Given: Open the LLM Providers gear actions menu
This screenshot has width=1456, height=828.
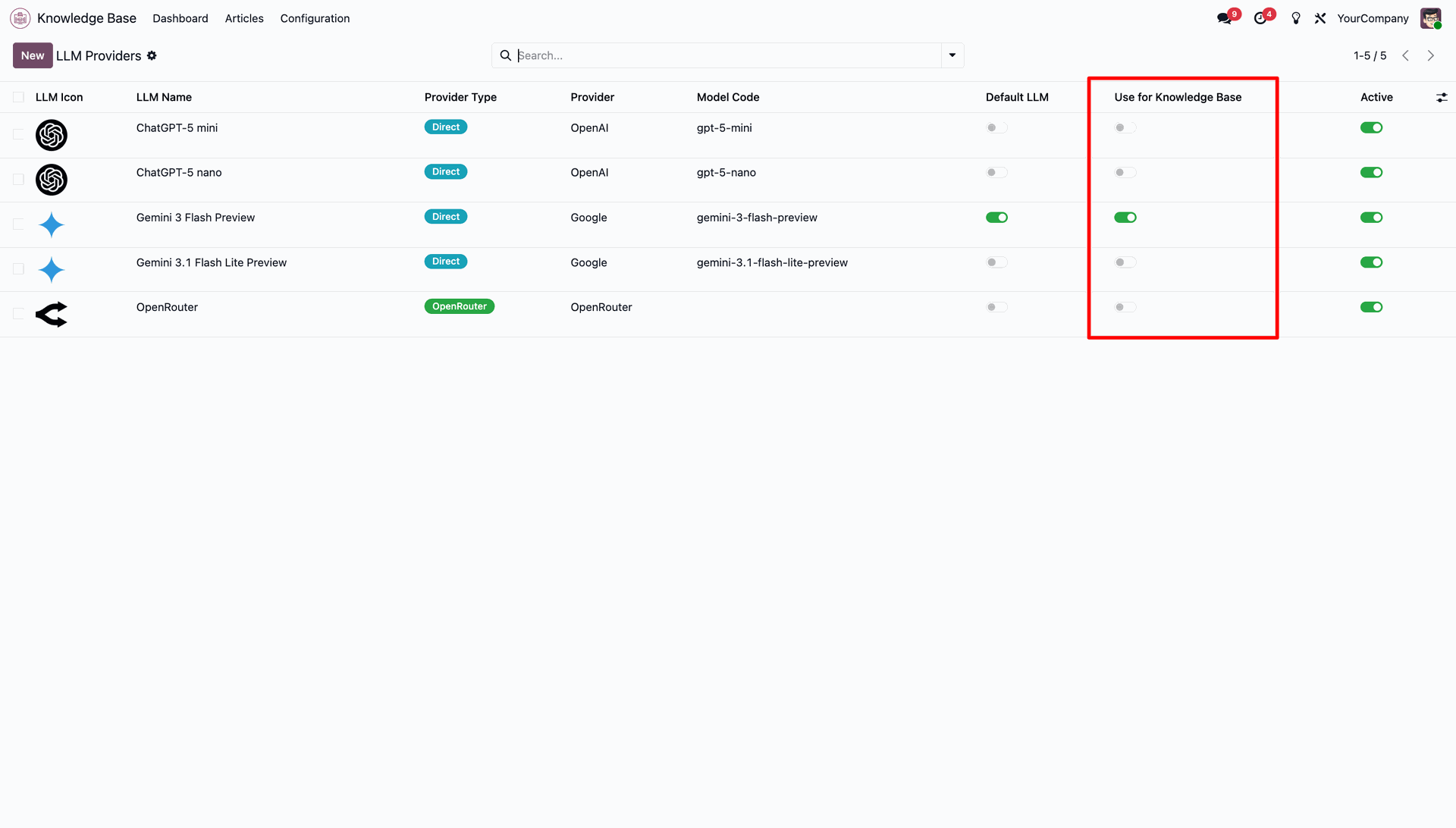Looking at the screenshot, I should tap(152, 55).
